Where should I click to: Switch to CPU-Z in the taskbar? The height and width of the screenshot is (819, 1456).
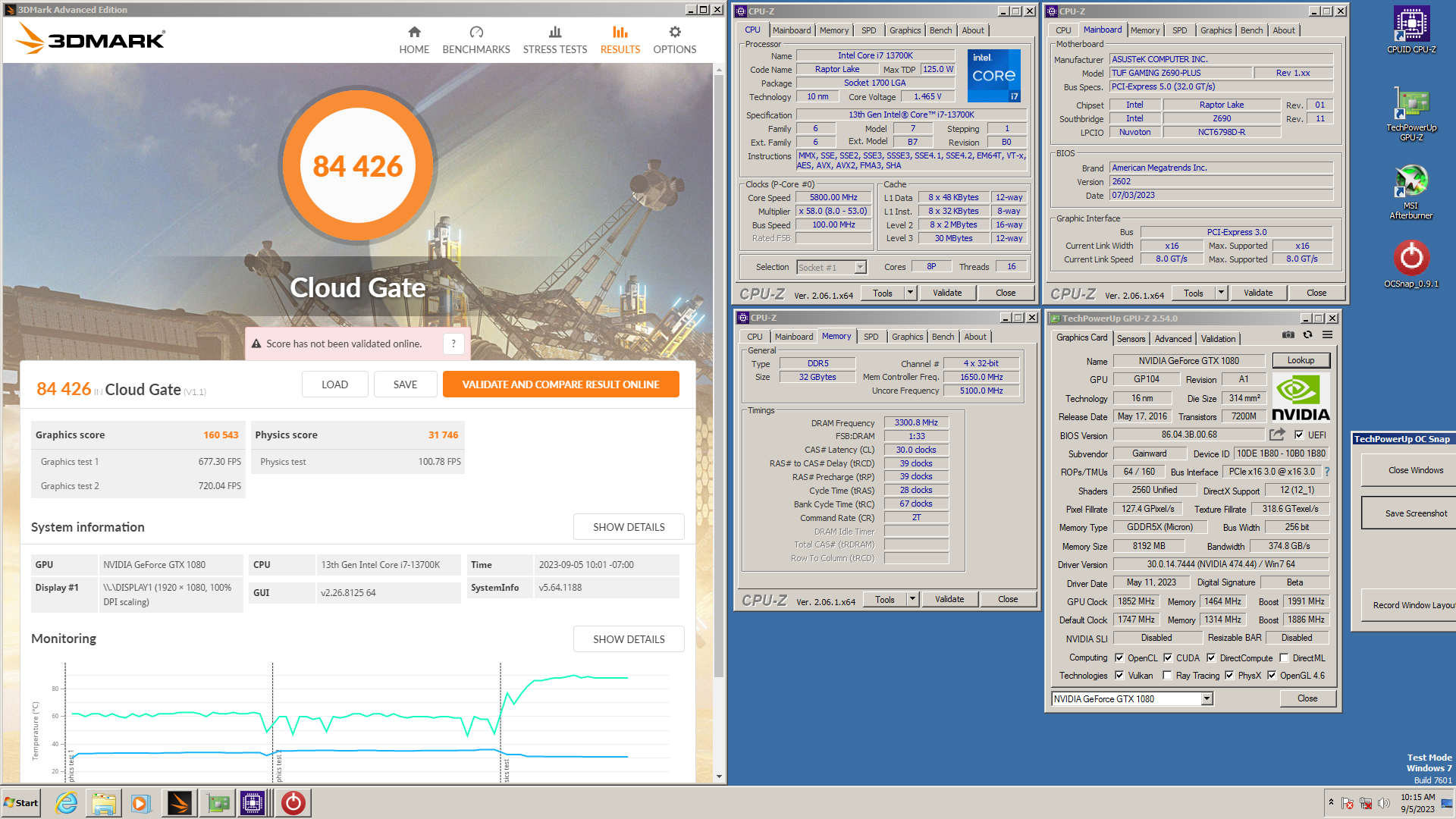(x=253, y=803)
